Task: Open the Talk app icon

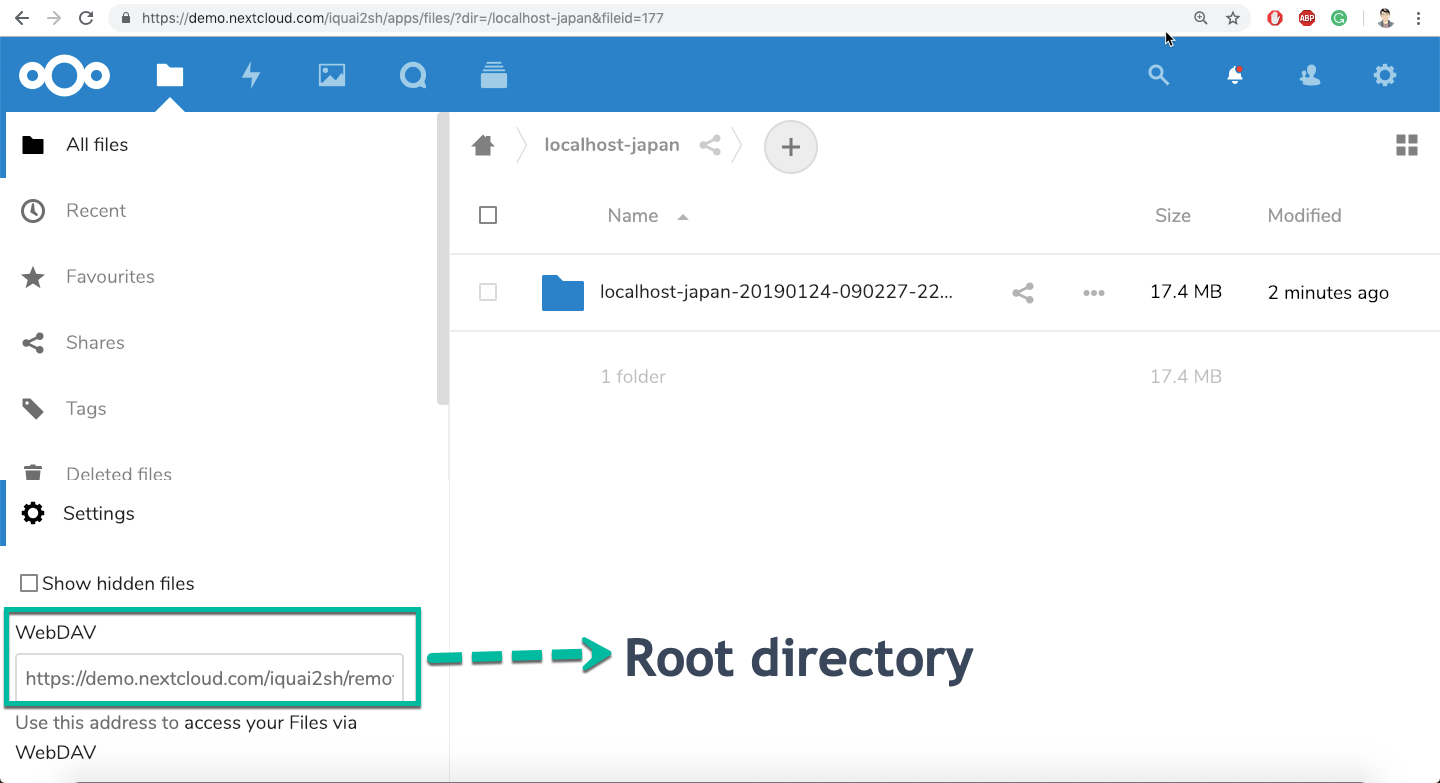Action: click(x=413, y=75)
